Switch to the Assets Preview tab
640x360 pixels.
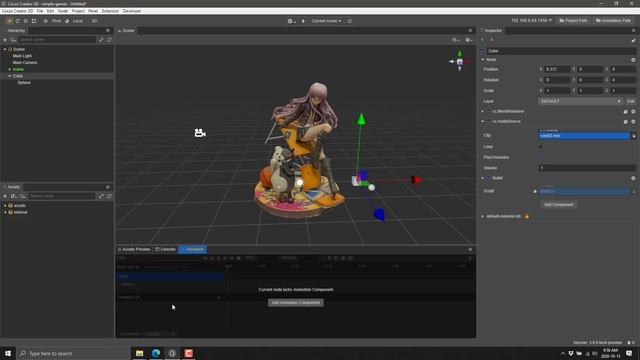(x=134, y=249)
